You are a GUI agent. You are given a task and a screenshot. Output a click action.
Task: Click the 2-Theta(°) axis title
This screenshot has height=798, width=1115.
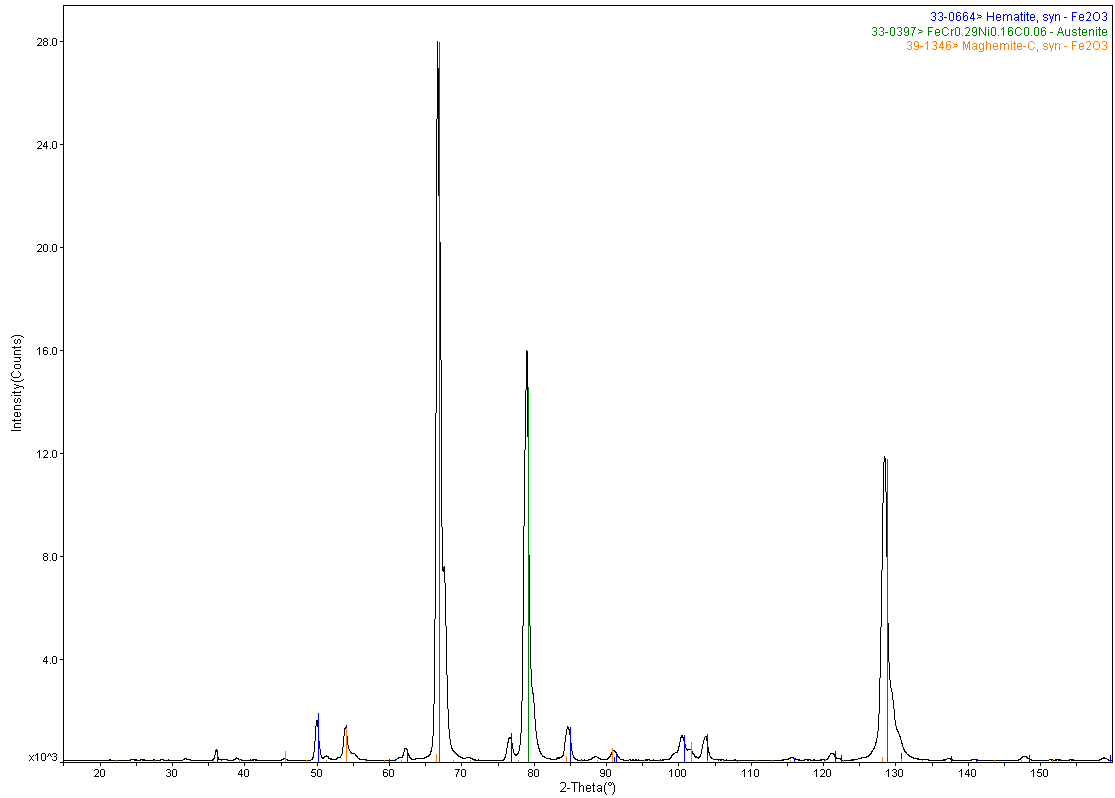click(587, 787)
